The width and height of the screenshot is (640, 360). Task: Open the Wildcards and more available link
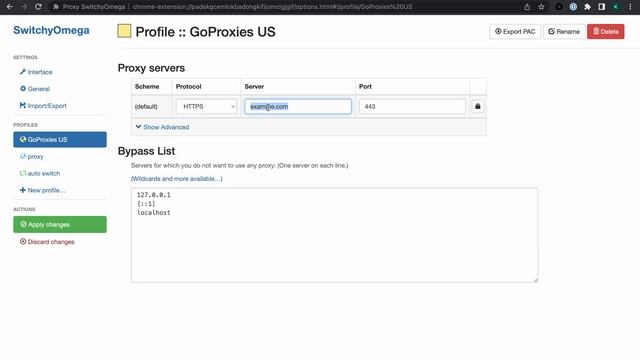tap(177, 179)
